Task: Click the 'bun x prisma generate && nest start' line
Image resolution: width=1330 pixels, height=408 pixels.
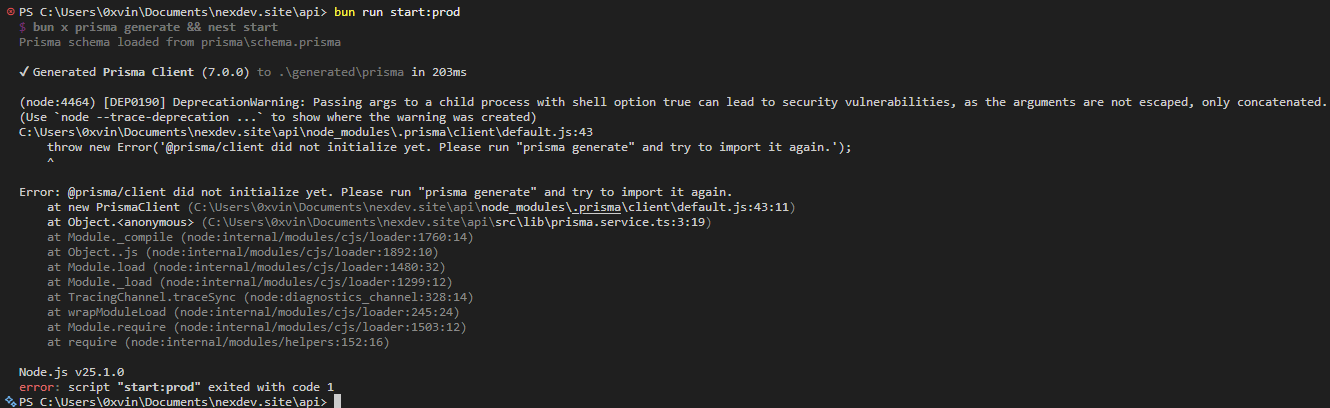Action: tap(148, 28)
